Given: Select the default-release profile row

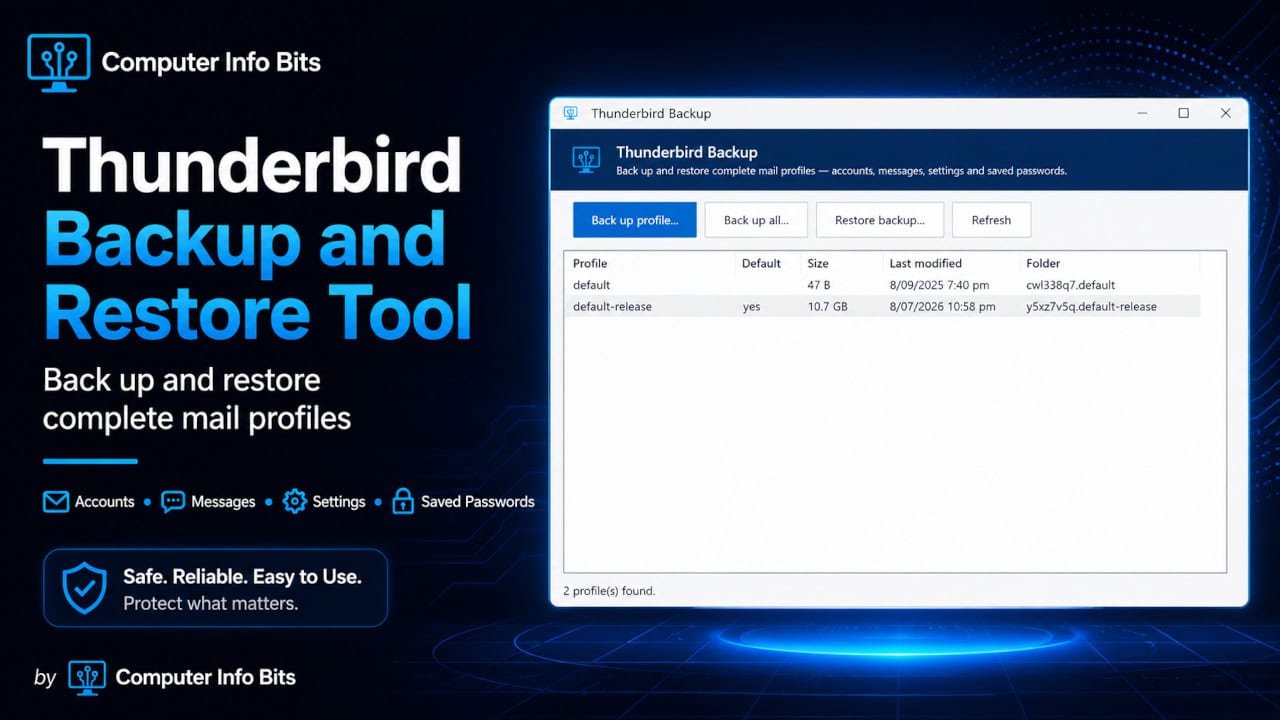Looking at the screenshot, I should [883, 306].
